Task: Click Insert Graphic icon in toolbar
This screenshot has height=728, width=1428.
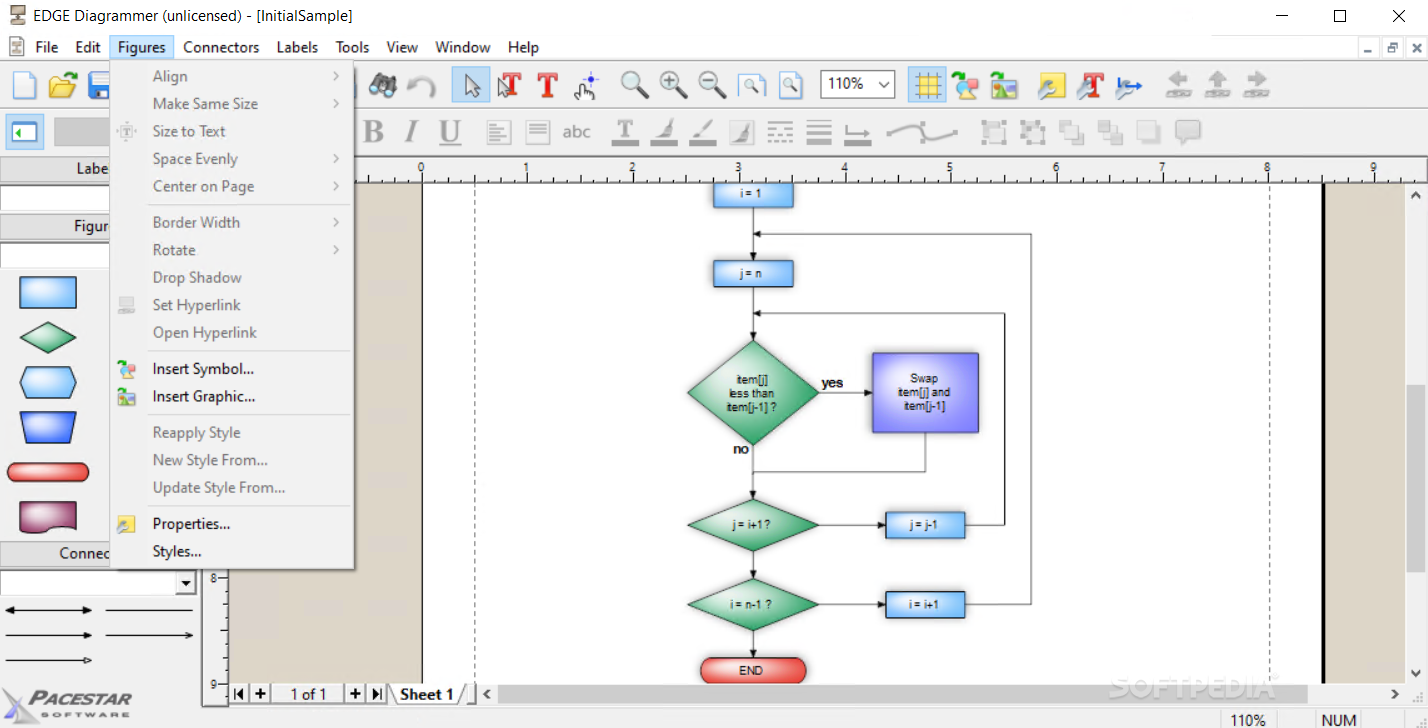Action: pyautogui.click(x=1004, y=86)
